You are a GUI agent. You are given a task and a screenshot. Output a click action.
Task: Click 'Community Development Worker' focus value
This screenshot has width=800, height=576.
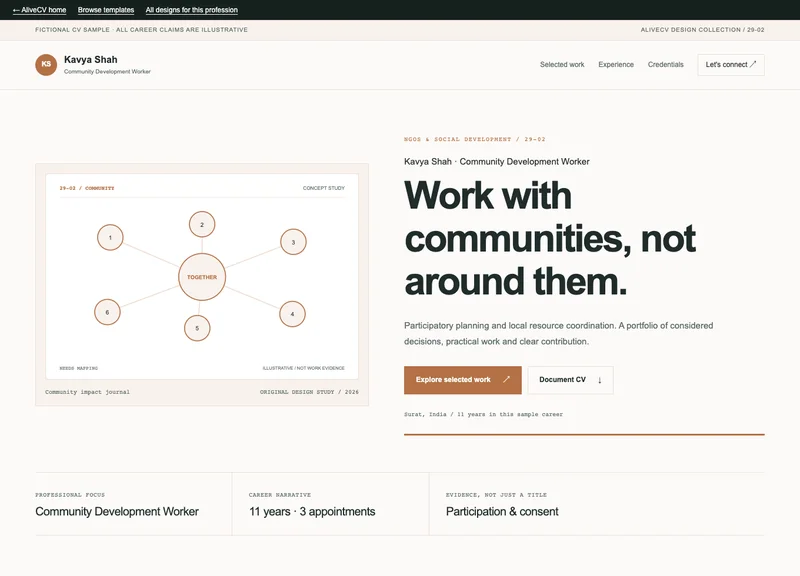click(x=117, y=511)
